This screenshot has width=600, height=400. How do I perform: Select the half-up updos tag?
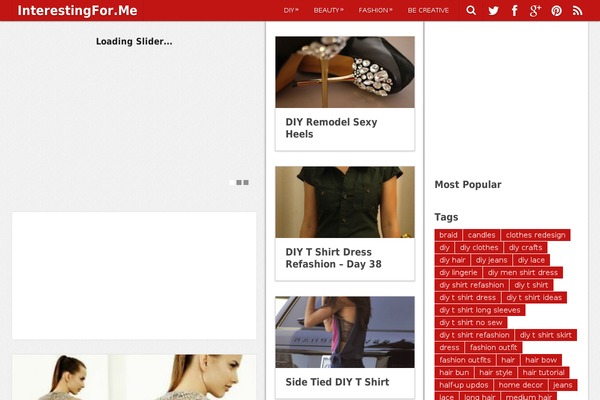point(464,385)
